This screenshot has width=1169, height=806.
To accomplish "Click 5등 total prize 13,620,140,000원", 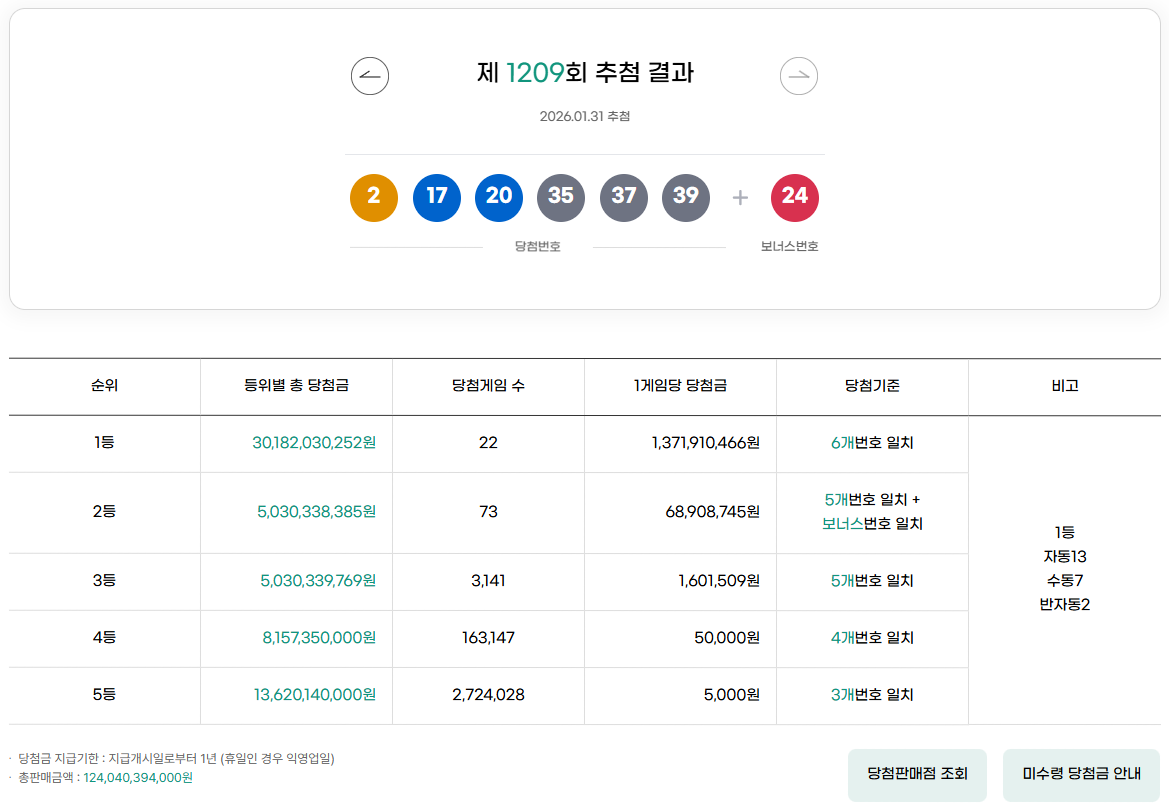I will tap(315, 695).
